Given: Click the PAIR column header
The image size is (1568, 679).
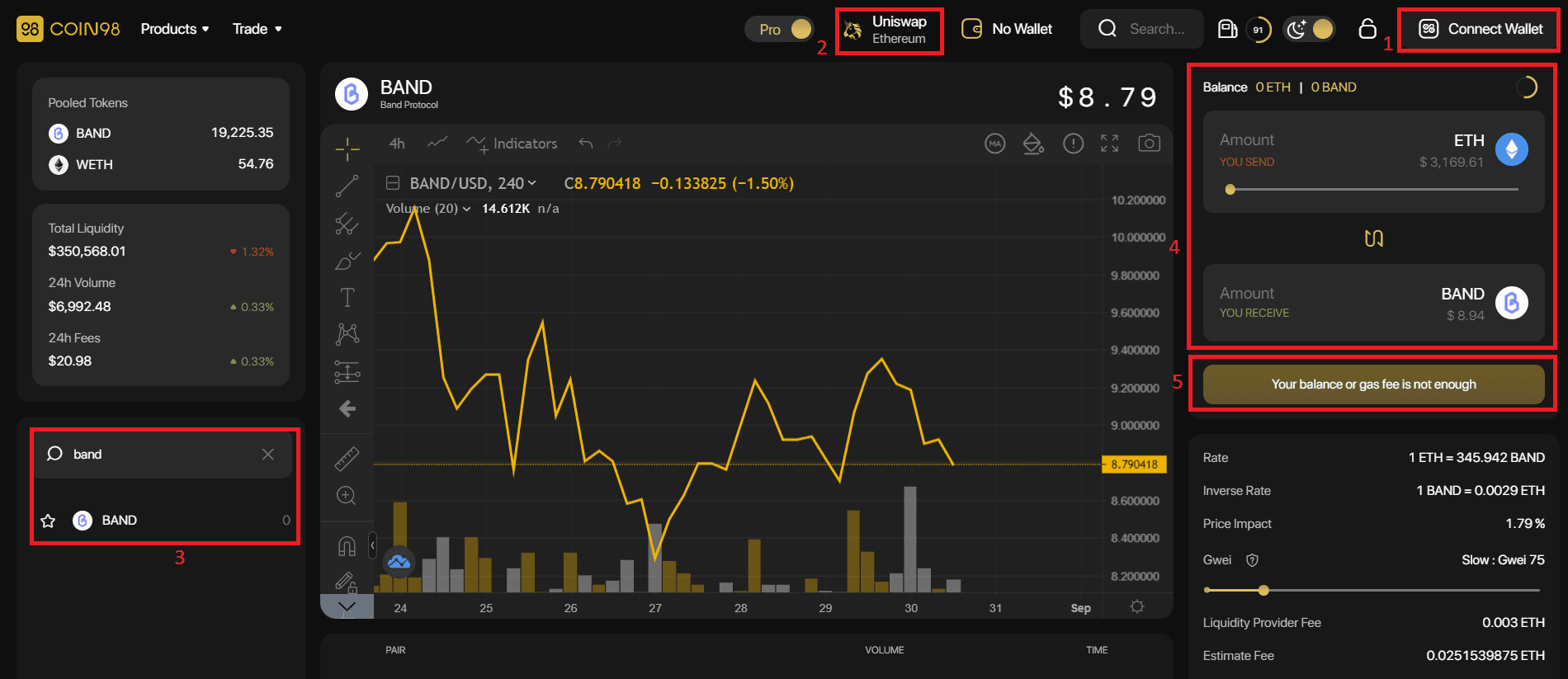Looking at the screenshot, I should point(395,650).
